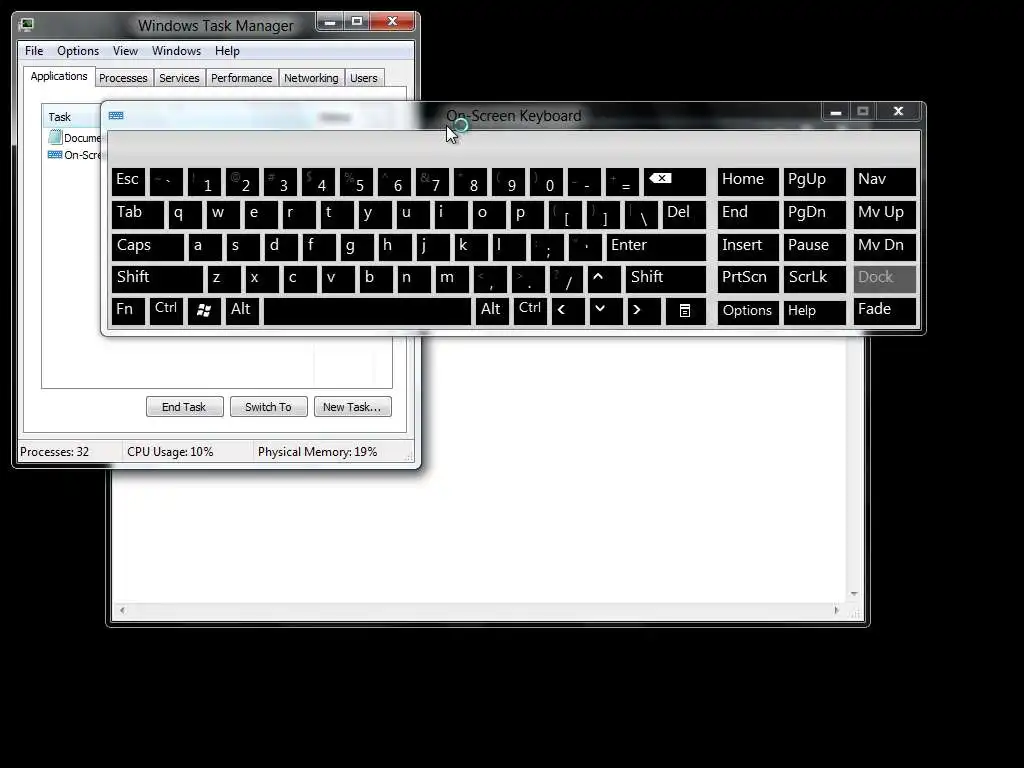
Task: Select the Applications tab
Action: point(59,76)
